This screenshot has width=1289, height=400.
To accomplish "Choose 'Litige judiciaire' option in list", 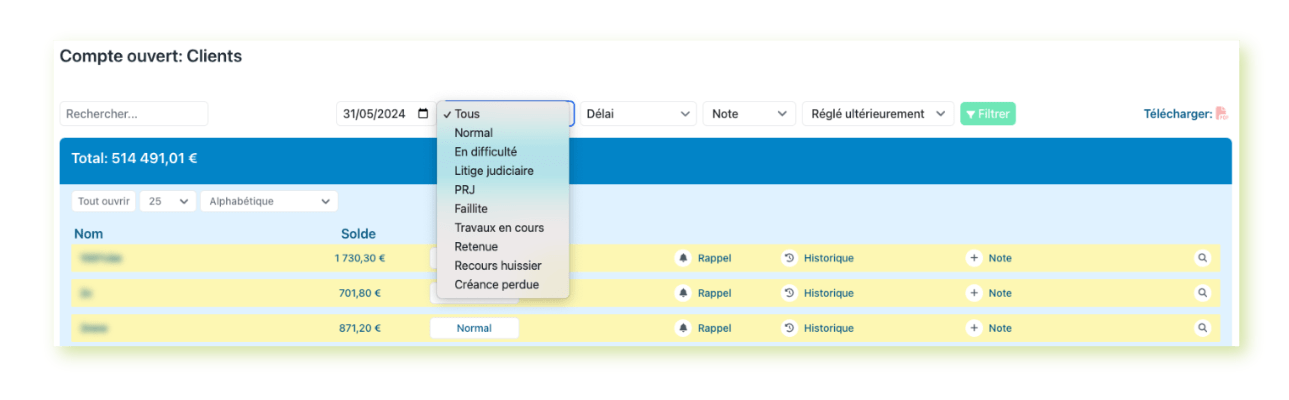I will pyautogui.click(x=493, y=171).
